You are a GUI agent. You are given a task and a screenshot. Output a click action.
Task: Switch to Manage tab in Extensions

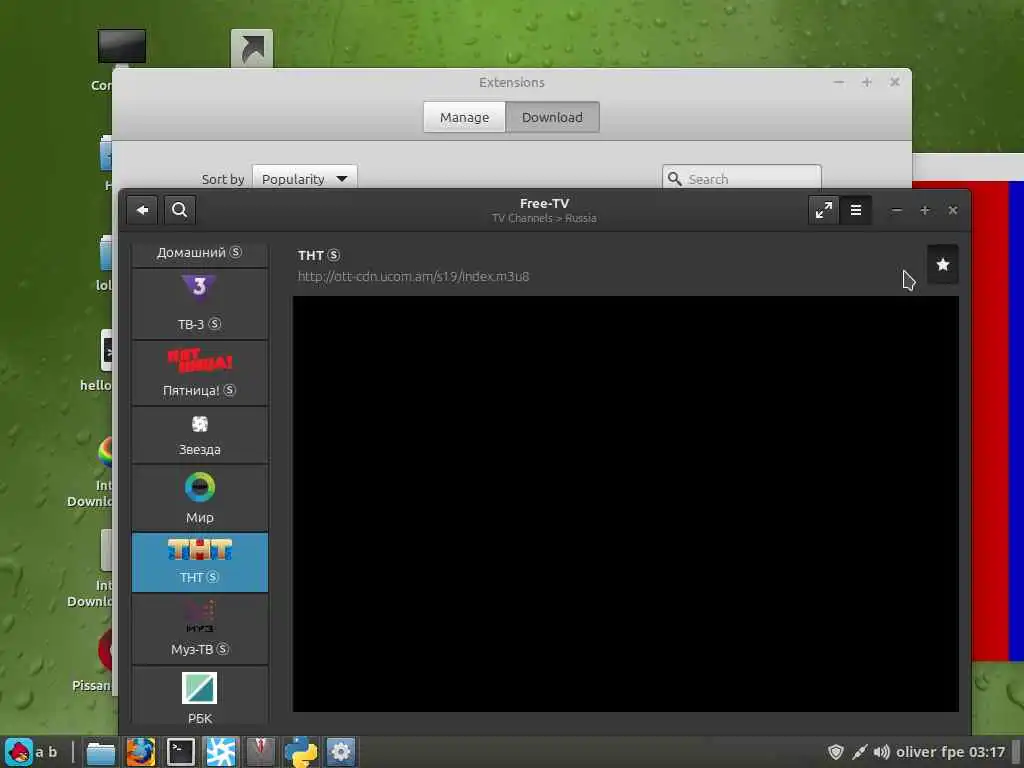(464, 118)
